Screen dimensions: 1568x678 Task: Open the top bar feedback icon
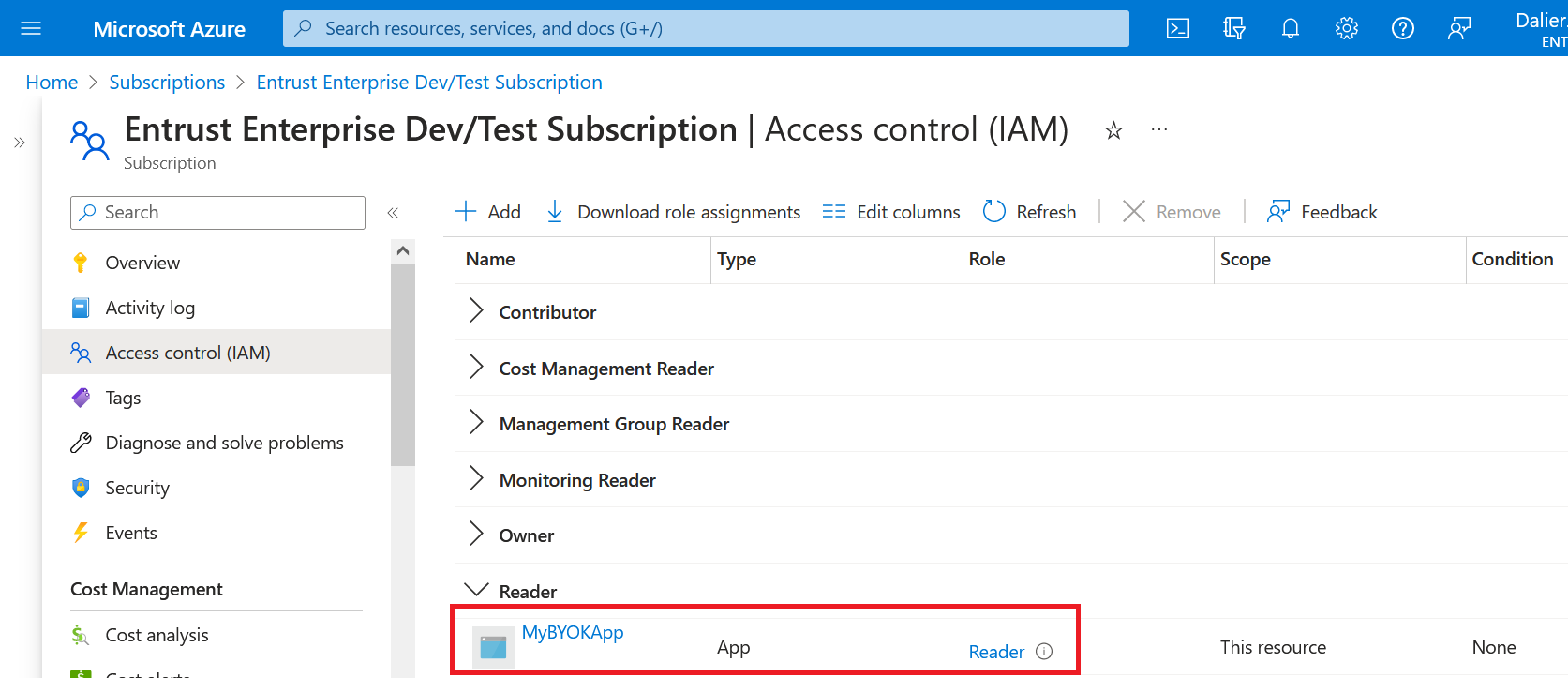pyautogui.click(x=1459, y=28)
